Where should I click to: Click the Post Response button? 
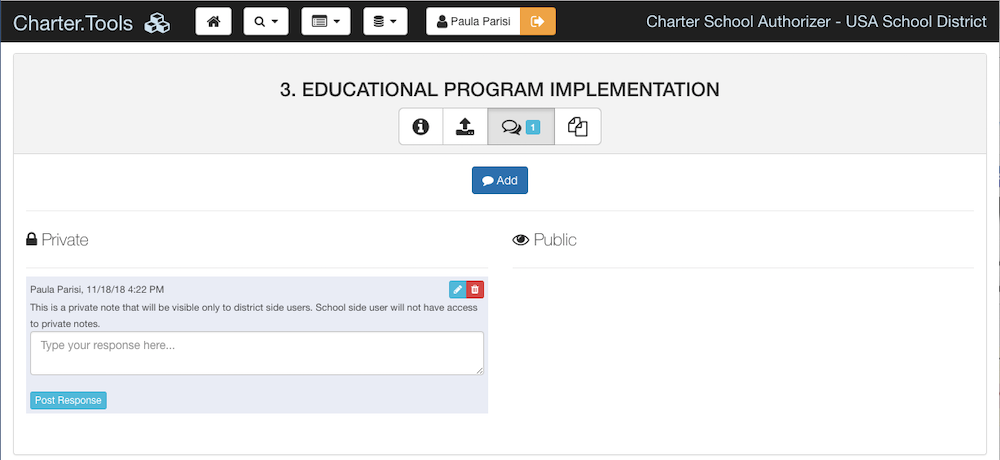(68, 400)
